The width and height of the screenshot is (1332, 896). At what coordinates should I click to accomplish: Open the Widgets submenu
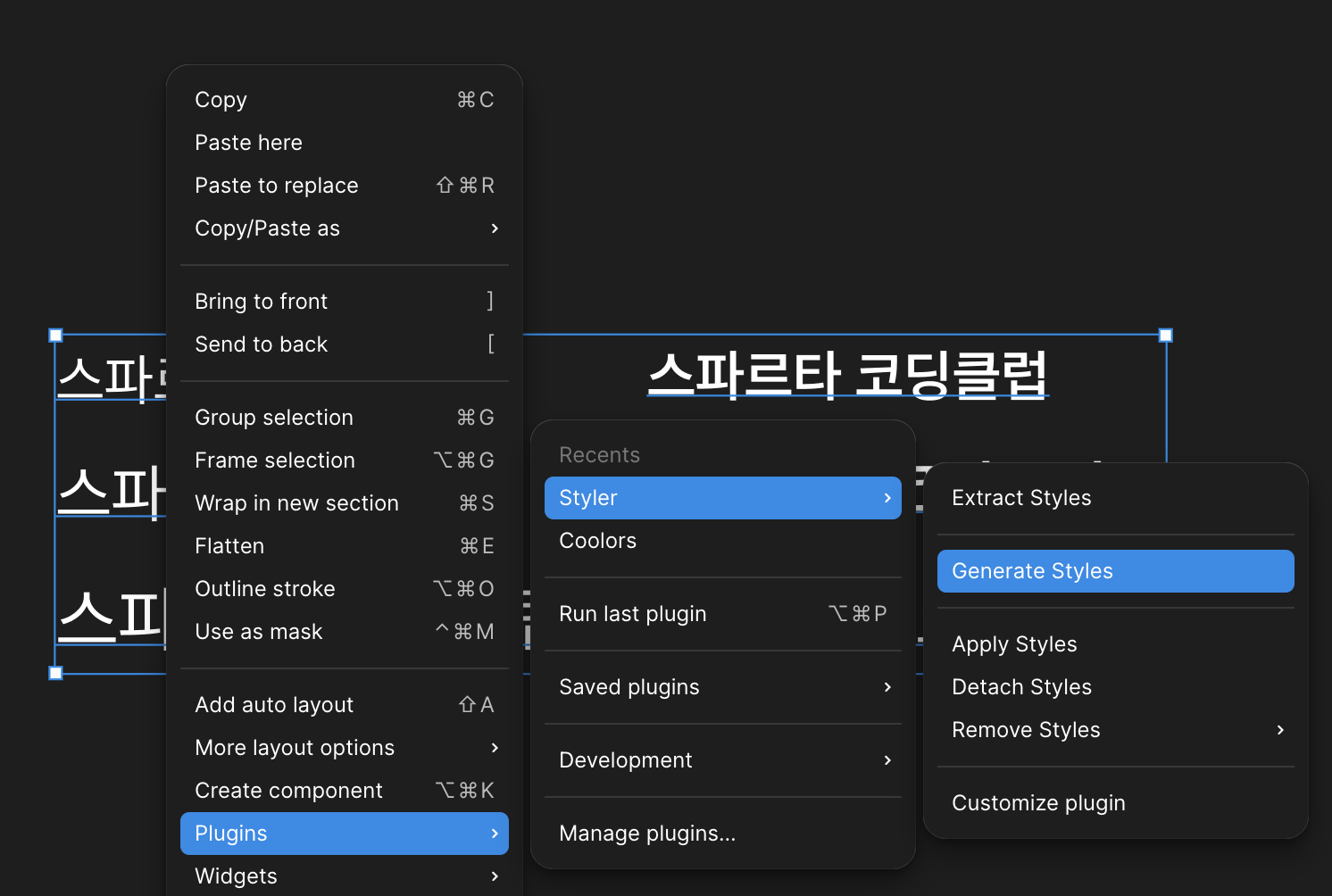pyautogui.click(x=345, y=876)
